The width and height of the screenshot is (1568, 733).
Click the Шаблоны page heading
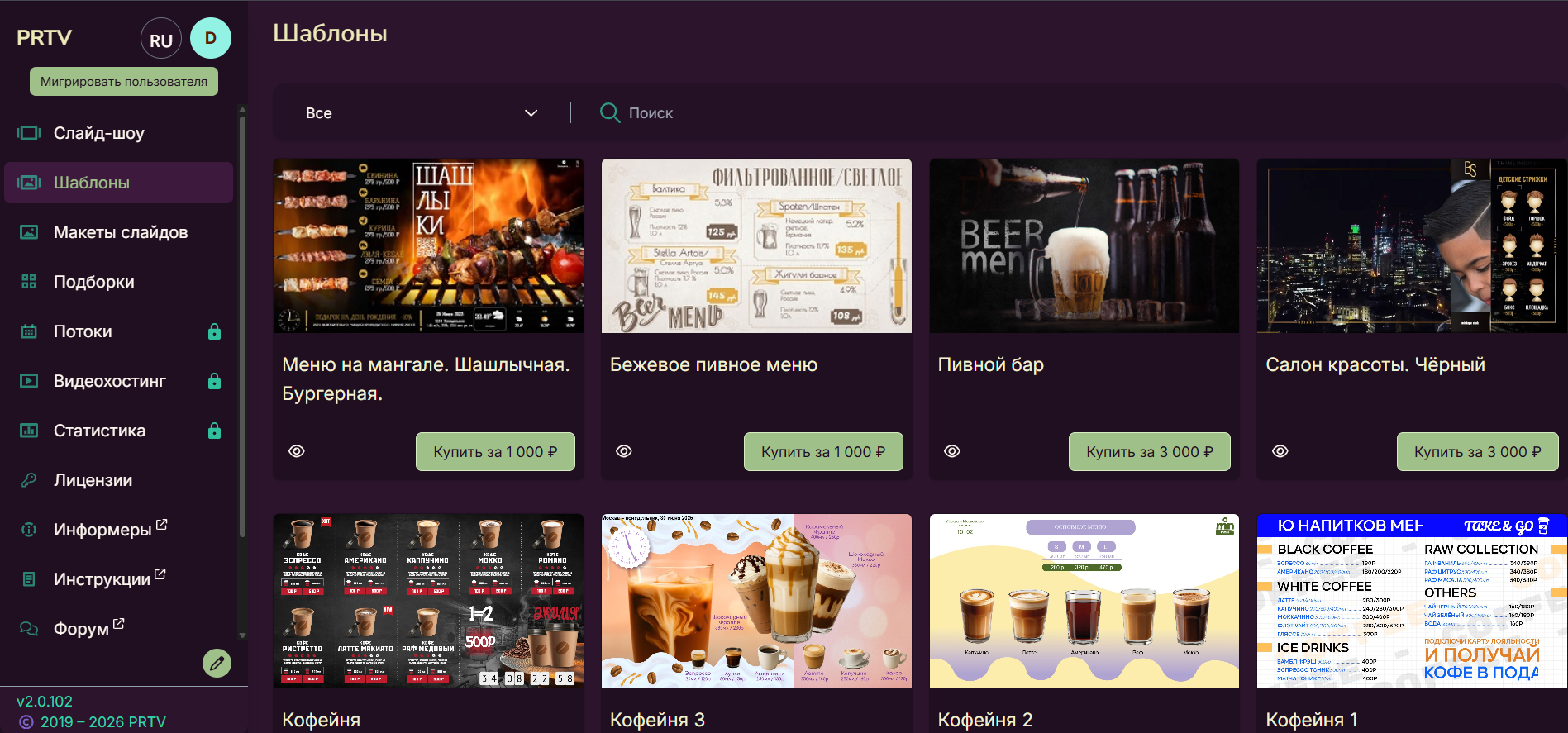pos(330,34)
